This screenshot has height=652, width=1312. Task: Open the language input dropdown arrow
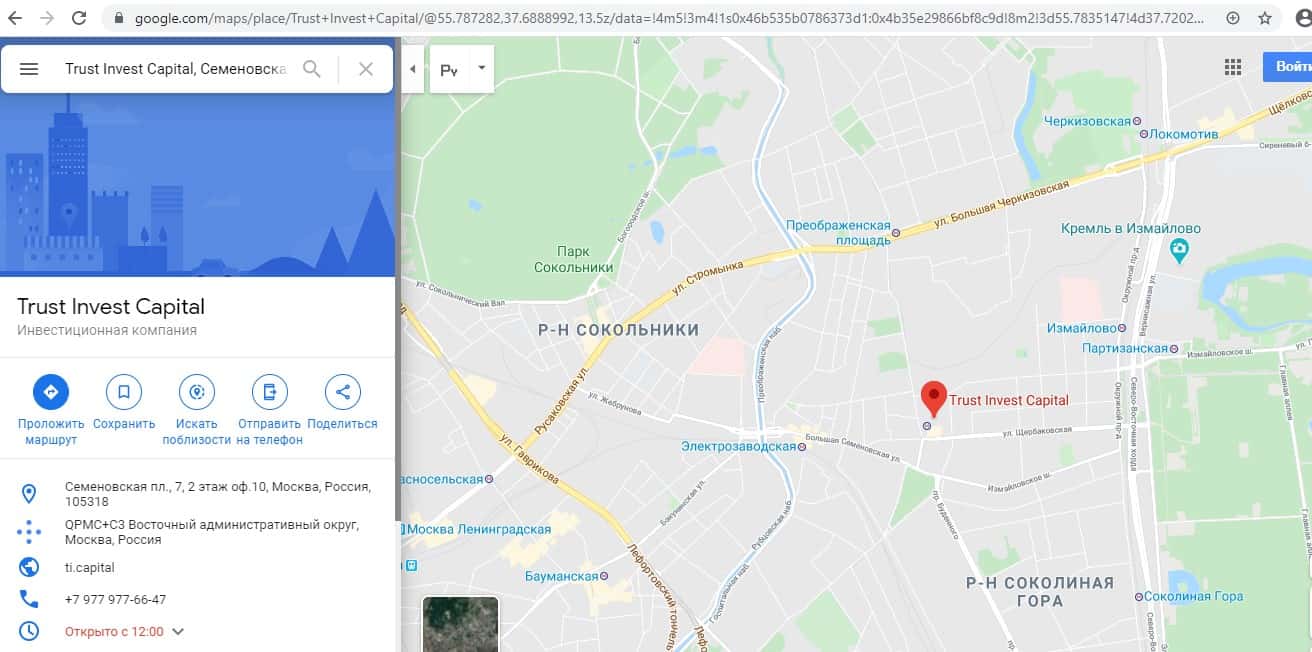pyautogui.click(x=481, y=69)
